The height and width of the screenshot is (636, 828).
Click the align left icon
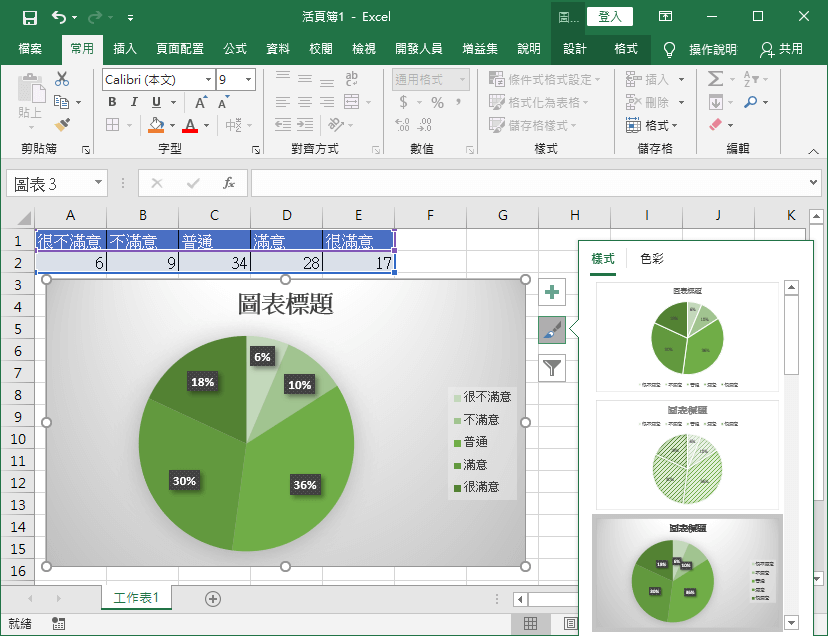(283, 102)
